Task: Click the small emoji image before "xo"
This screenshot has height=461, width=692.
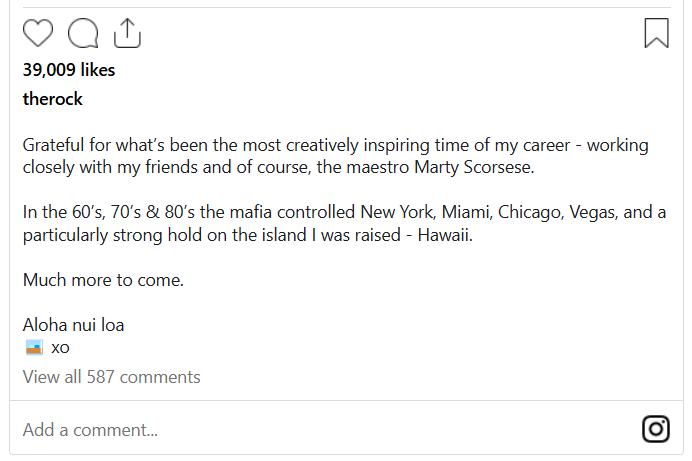Action: coord(34,348)
